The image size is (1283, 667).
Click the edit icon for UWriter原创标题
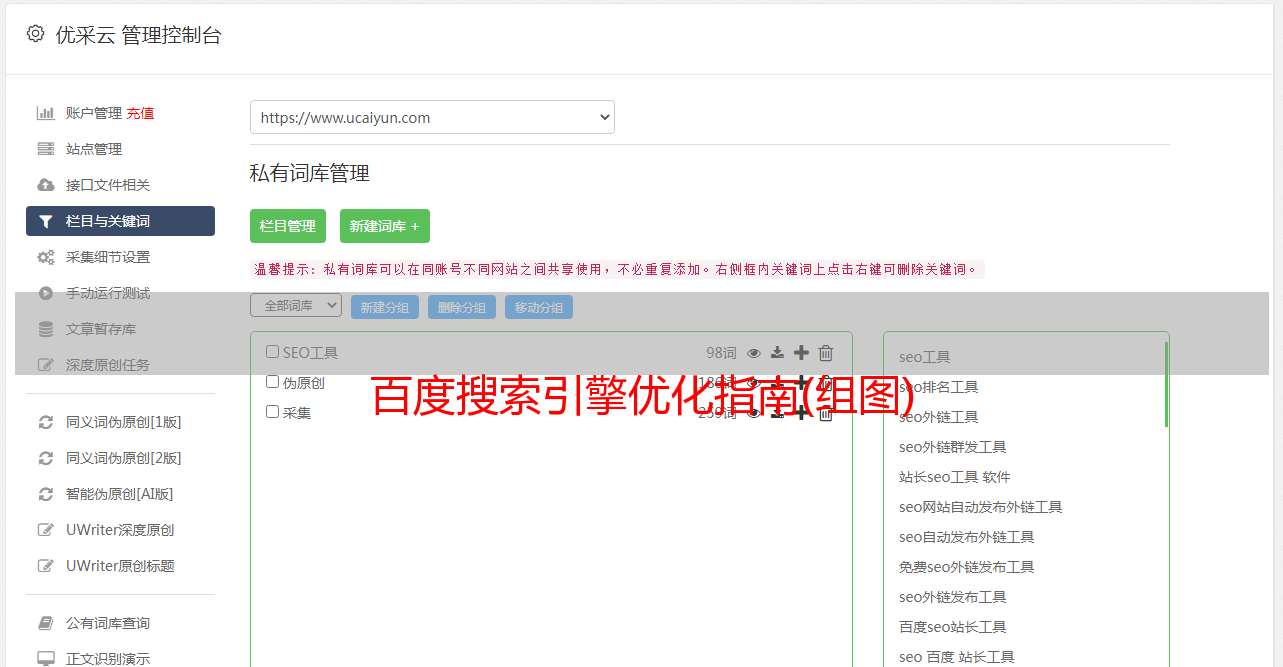pos(46,566)
